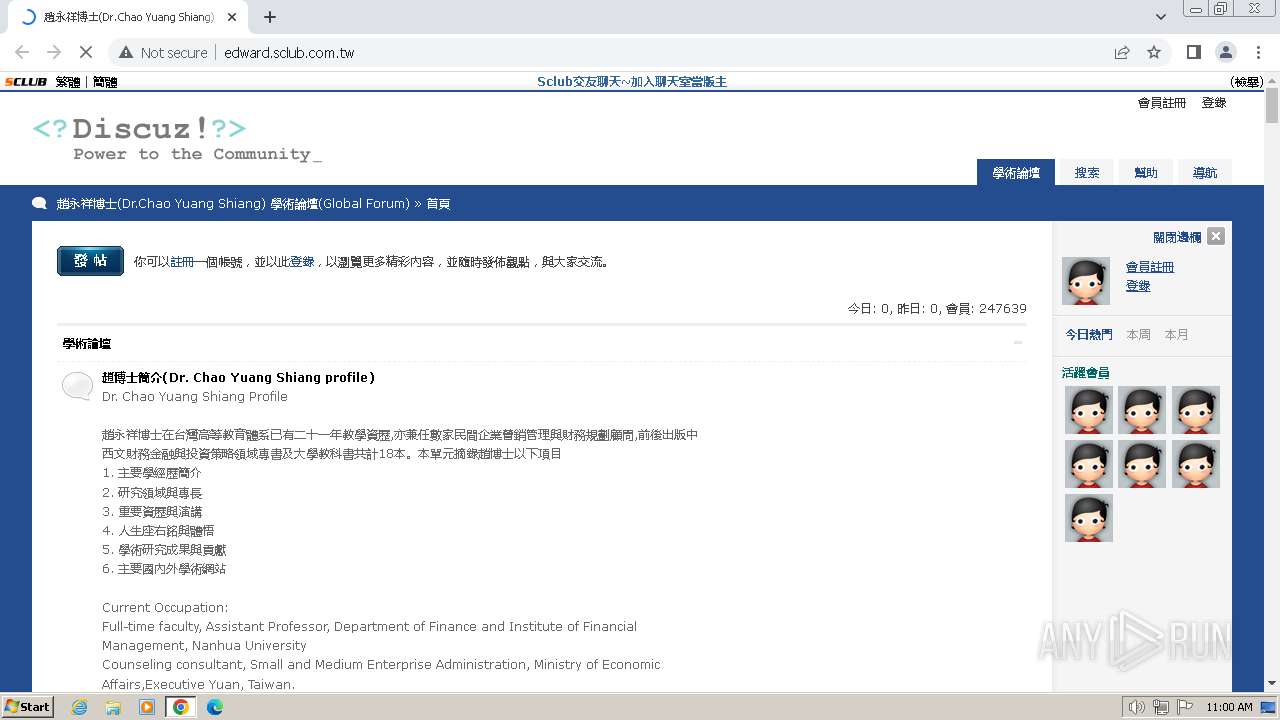1280x720 pixels.
Task: Switch to 簡體 simplified Chinese
Action: pyautogui.click(x=105, y=82)
